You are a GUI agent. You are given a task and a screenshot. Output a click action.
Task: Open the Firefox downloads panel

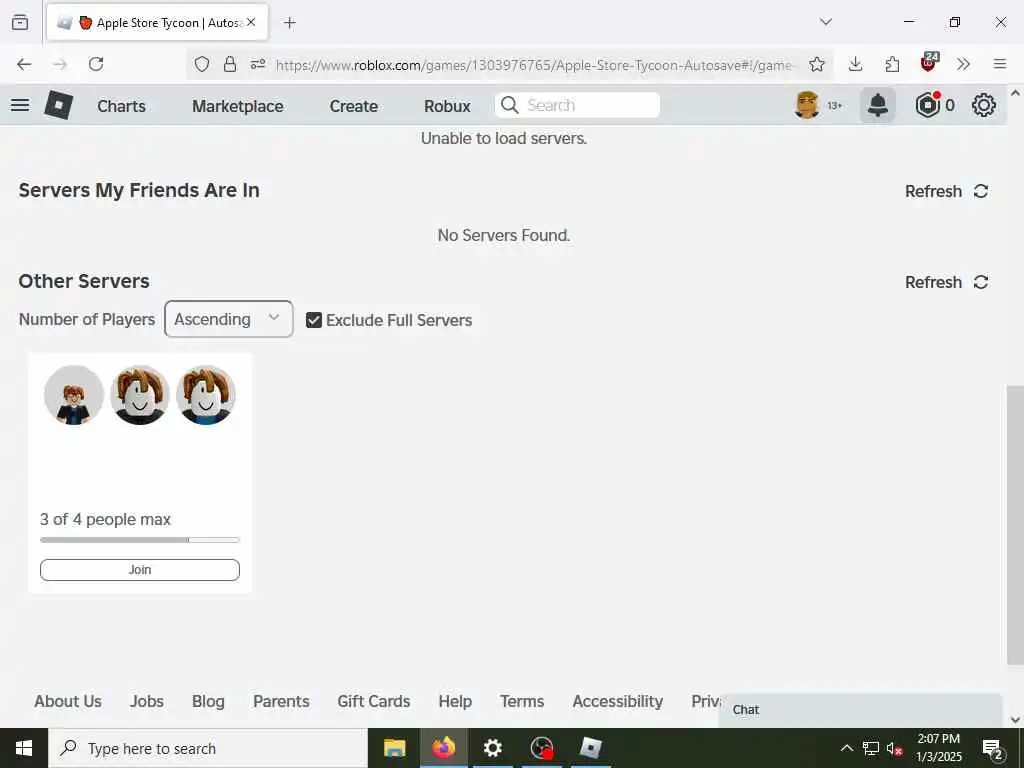click(x=856, y=64)
